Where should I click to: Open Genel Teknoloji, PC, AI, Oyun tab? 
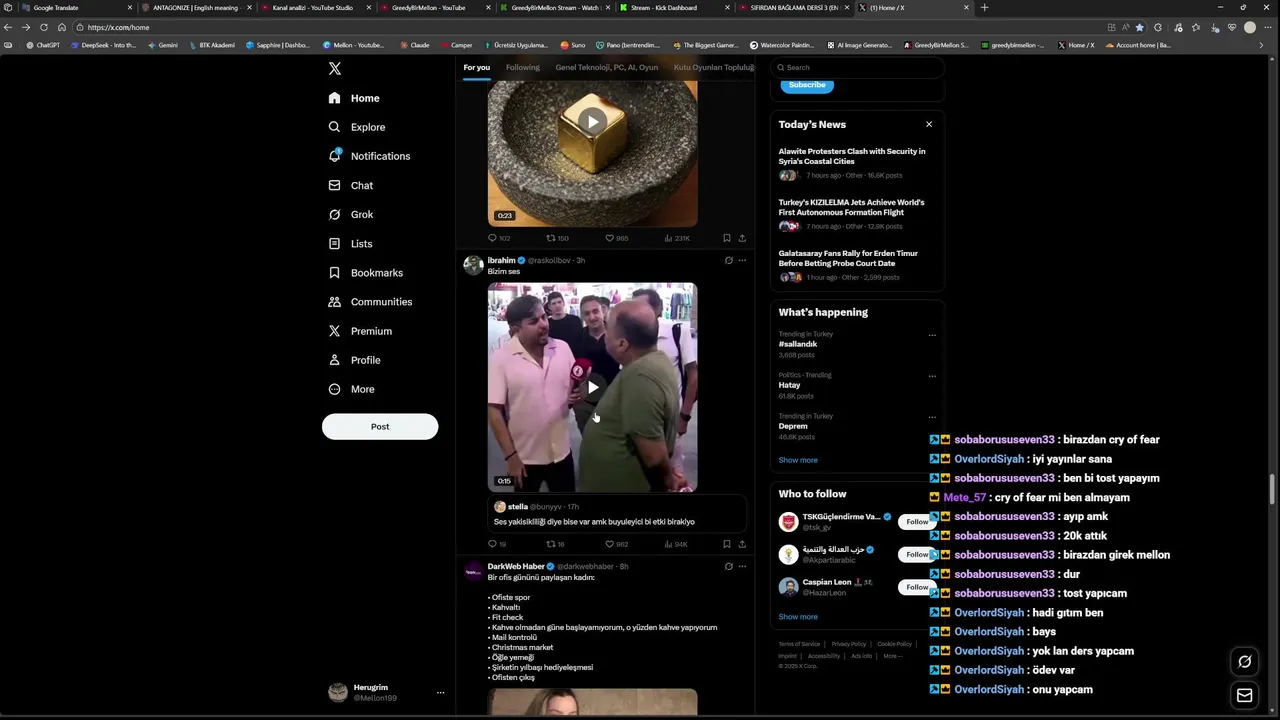click(607, 67)
